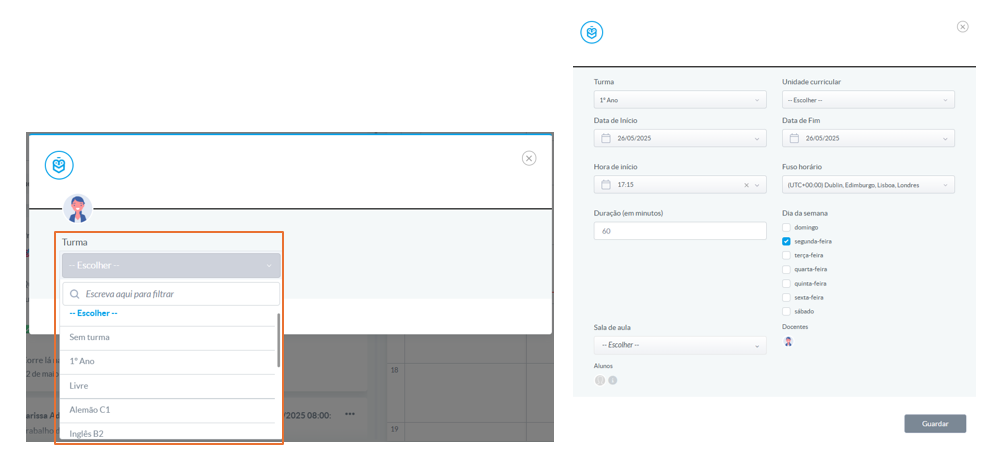Click the second student icon under Alunos

(612, 380)
